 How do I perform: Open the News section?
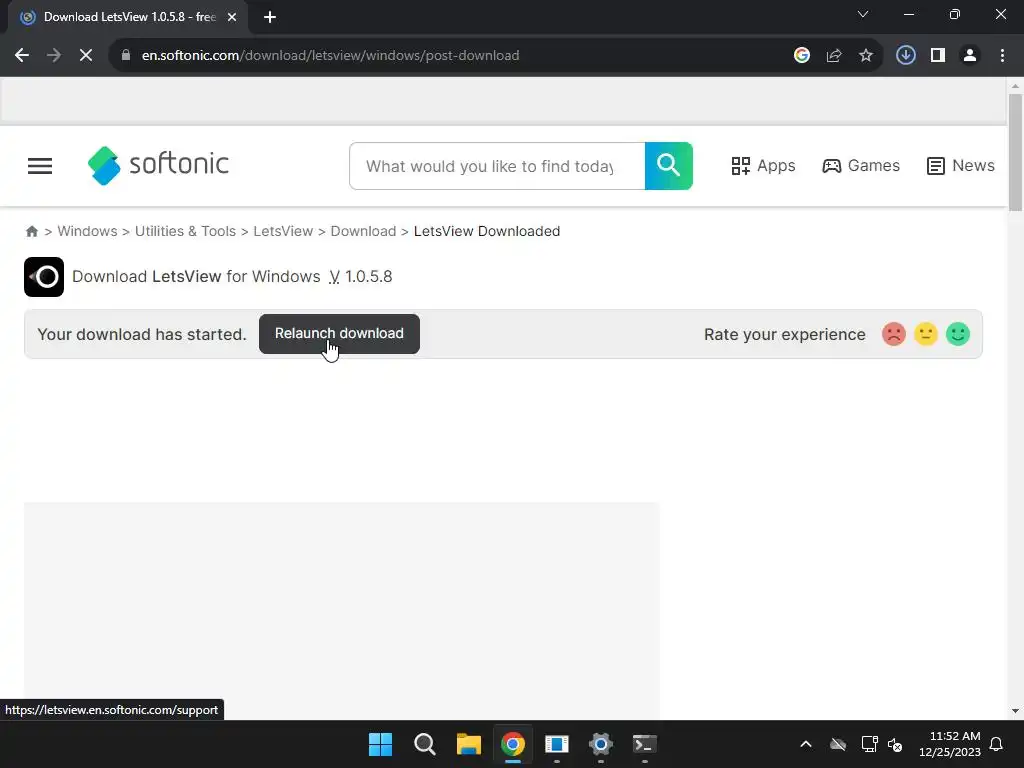(961, 166)
